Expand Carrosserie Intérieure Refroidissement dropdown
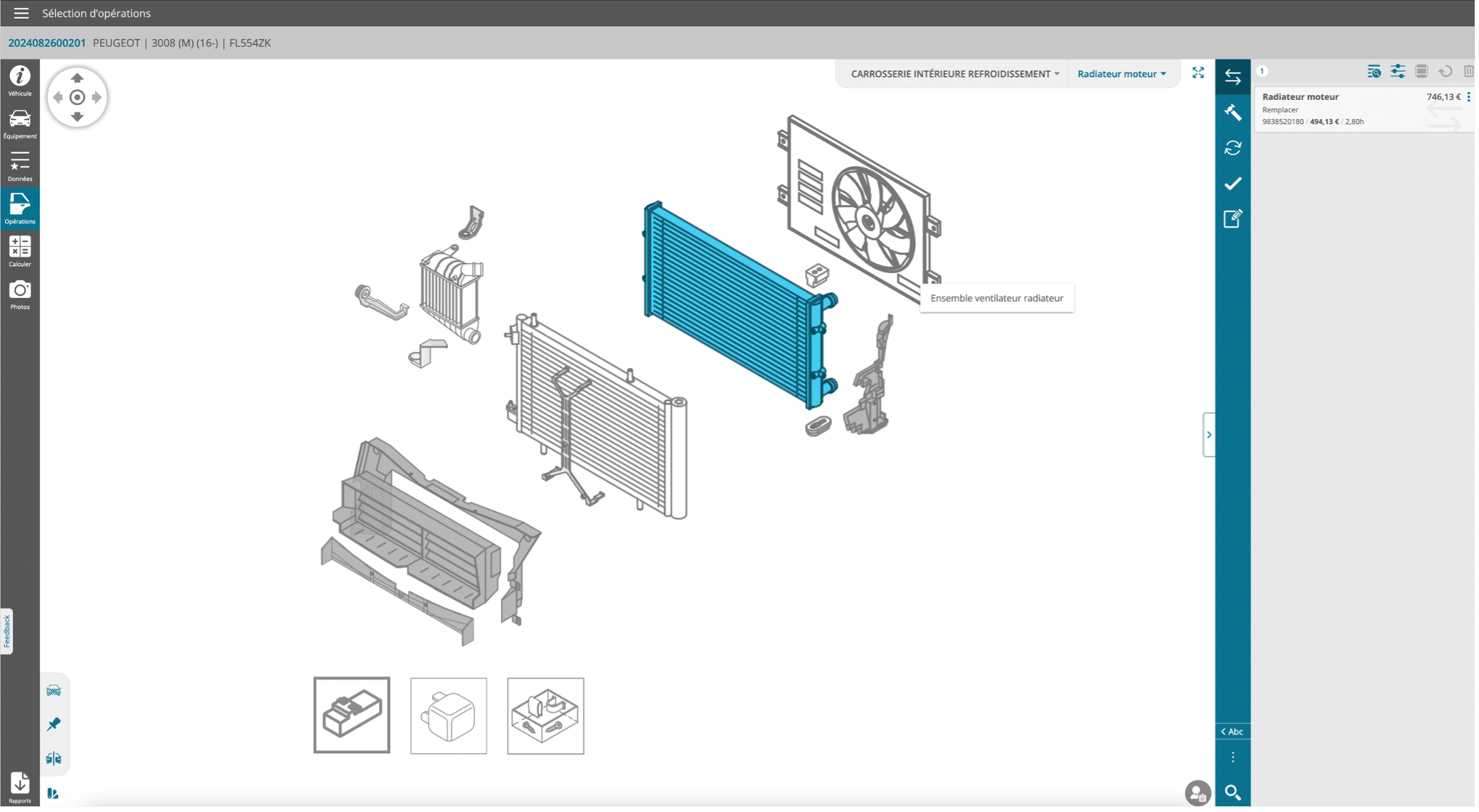This screenshot has height=812, width=1479. coord(955,74)
